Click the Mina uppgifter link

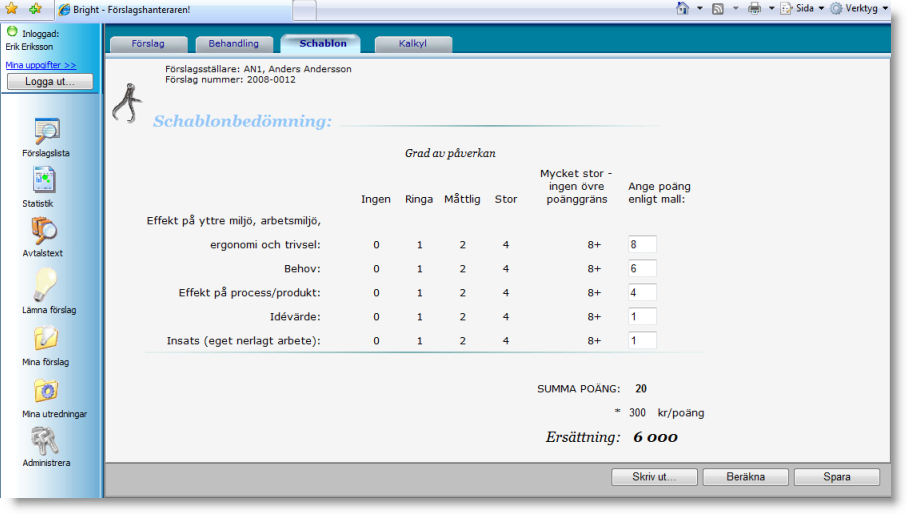[40, 65]
